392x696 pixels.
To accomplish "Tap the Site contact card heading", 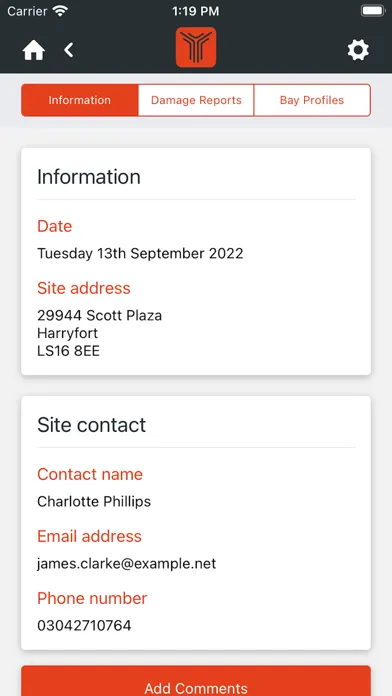I will [x=91, y=425].
